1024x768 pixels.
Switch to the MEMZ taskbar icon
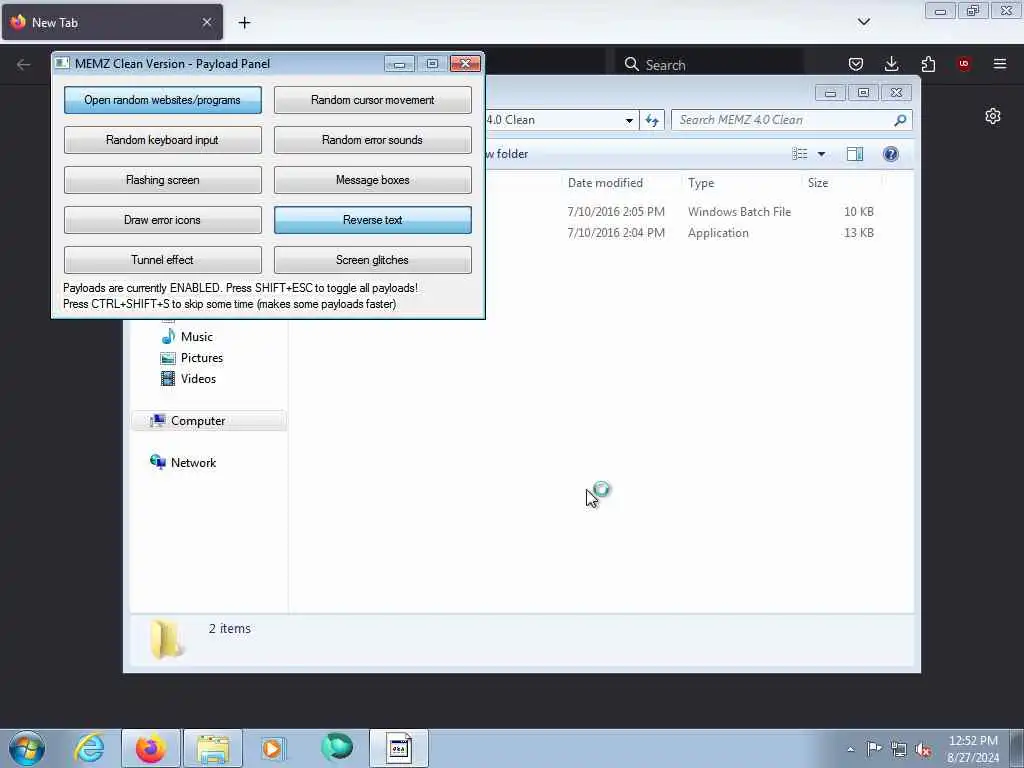pyautogui.click(x=399, y=748)
